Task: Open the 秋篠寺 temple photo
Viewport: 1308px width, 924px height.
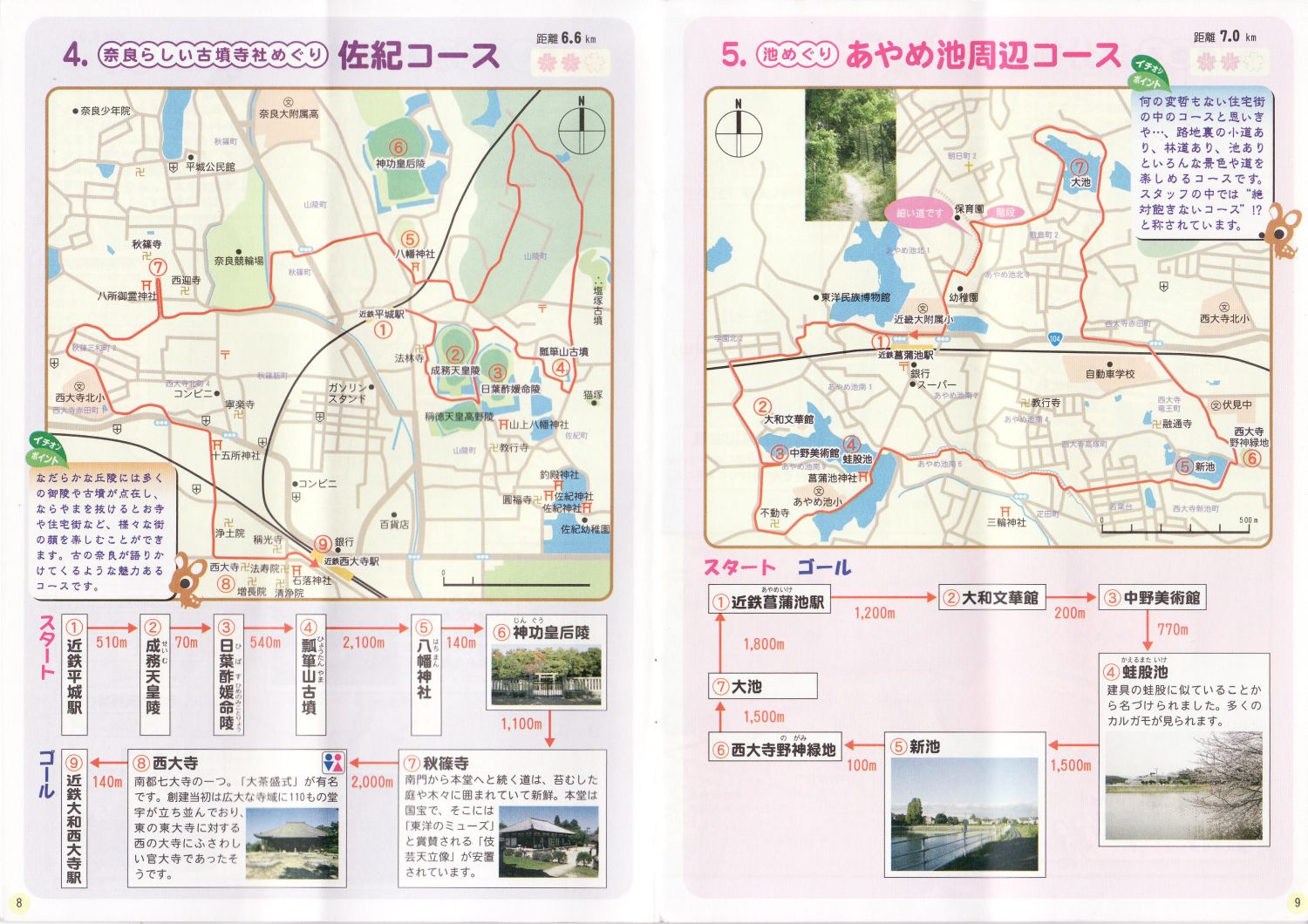Action: pos(550,842)
